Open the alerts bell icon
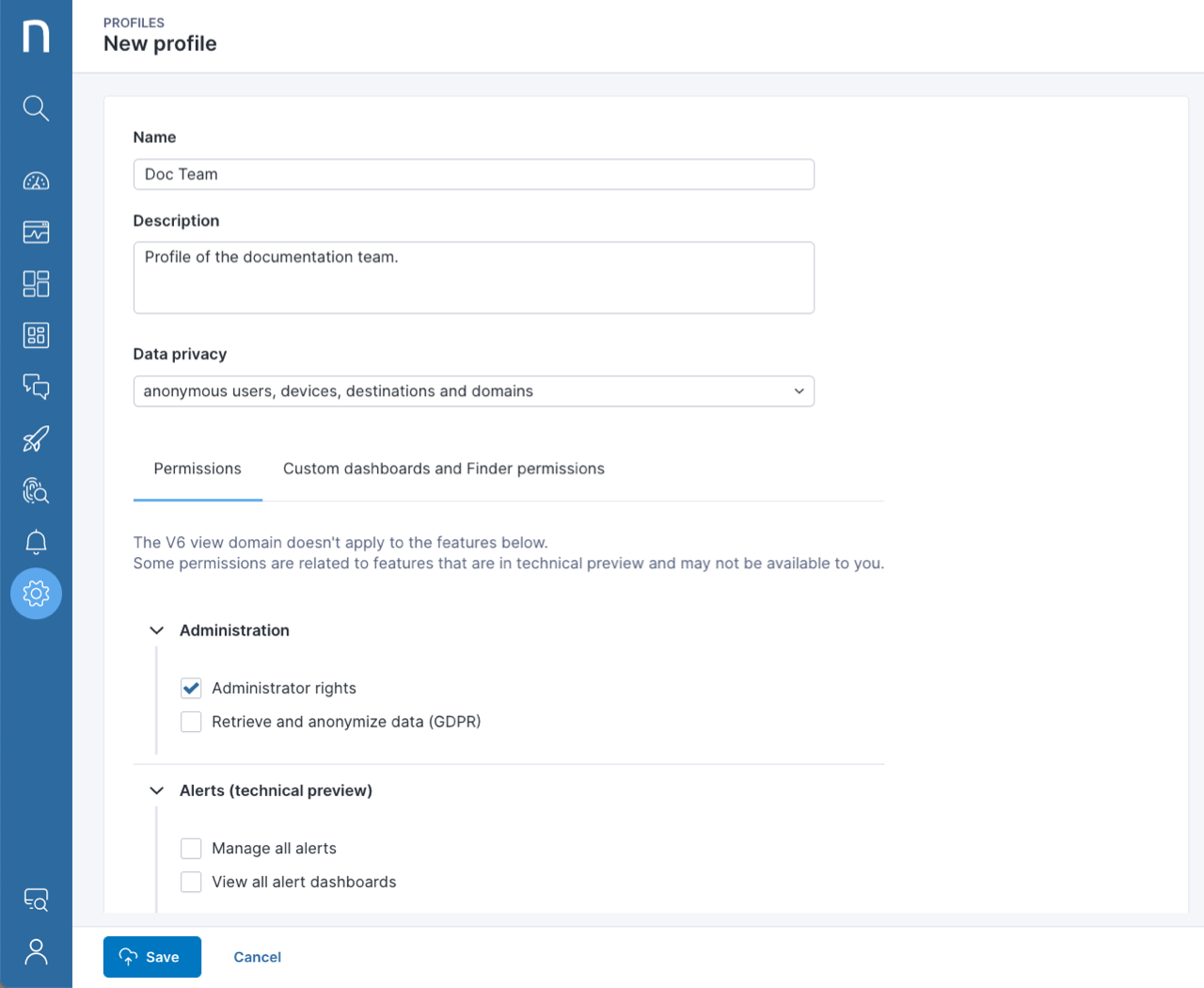The image size is (1204, 988). (x=36, y=542)
